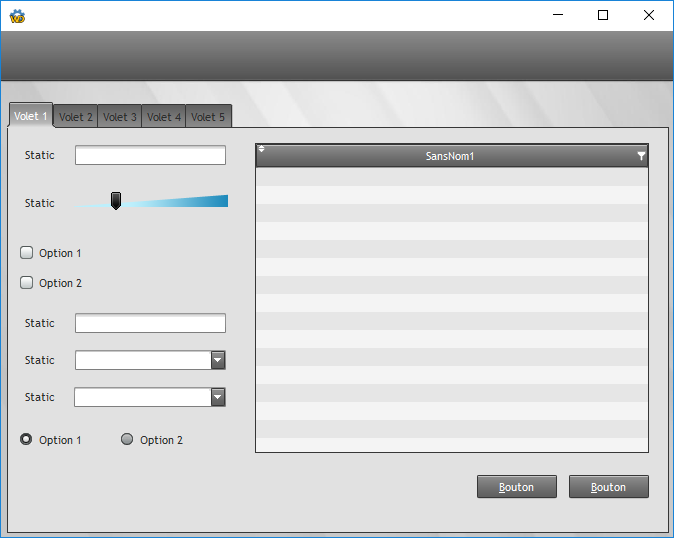Click the SansNom1 column header
This screenshot has height=538, width=674.
pyautogui.click(x=450, y=157)
